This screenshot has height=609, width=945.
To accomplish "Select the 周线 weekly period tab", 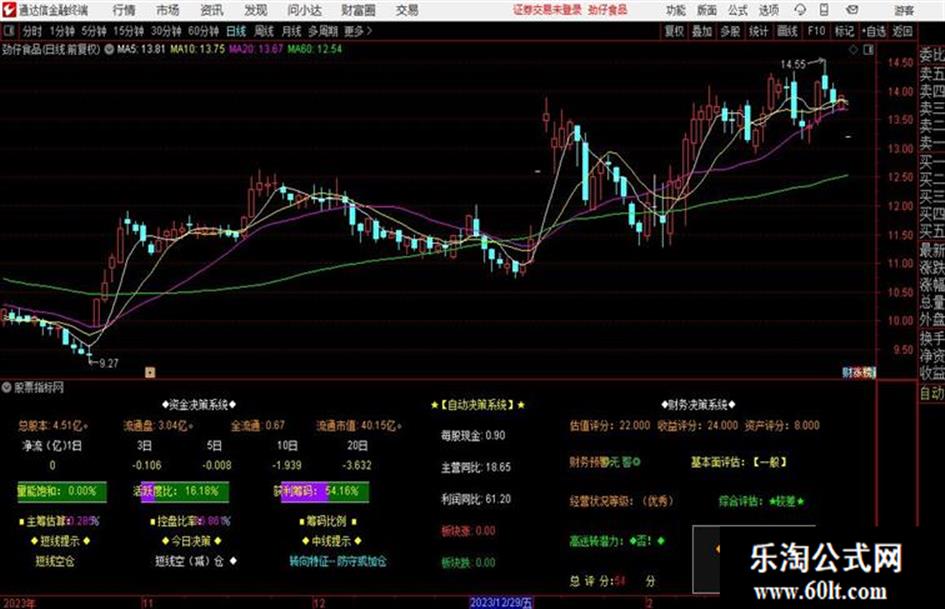I will 264,31.
